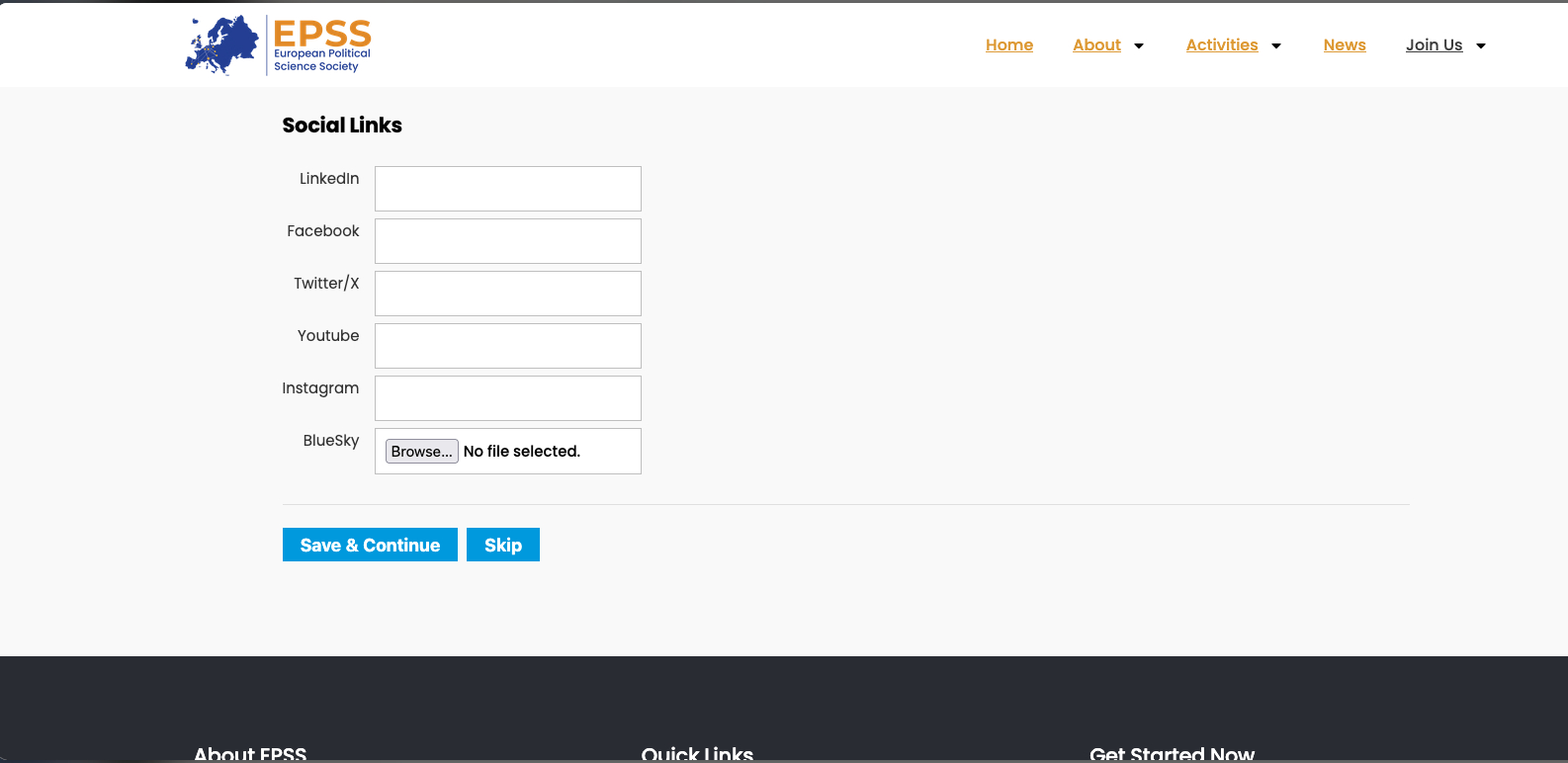Click the EPSS Europe map logo
Screen dimensions: 1568x763
coord(222,45)
